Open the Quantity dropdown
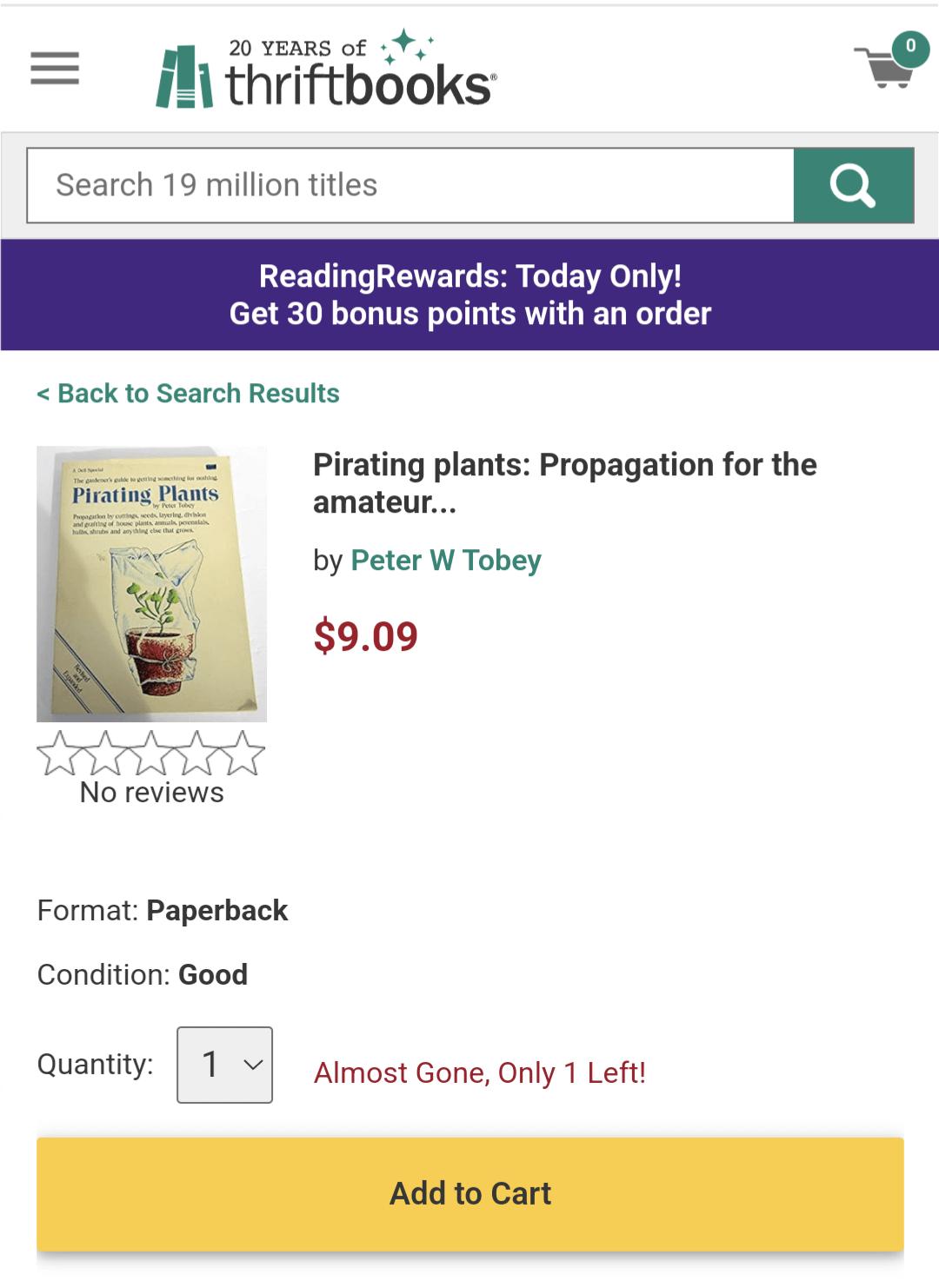The image size is (939, 1288). 224,1065
